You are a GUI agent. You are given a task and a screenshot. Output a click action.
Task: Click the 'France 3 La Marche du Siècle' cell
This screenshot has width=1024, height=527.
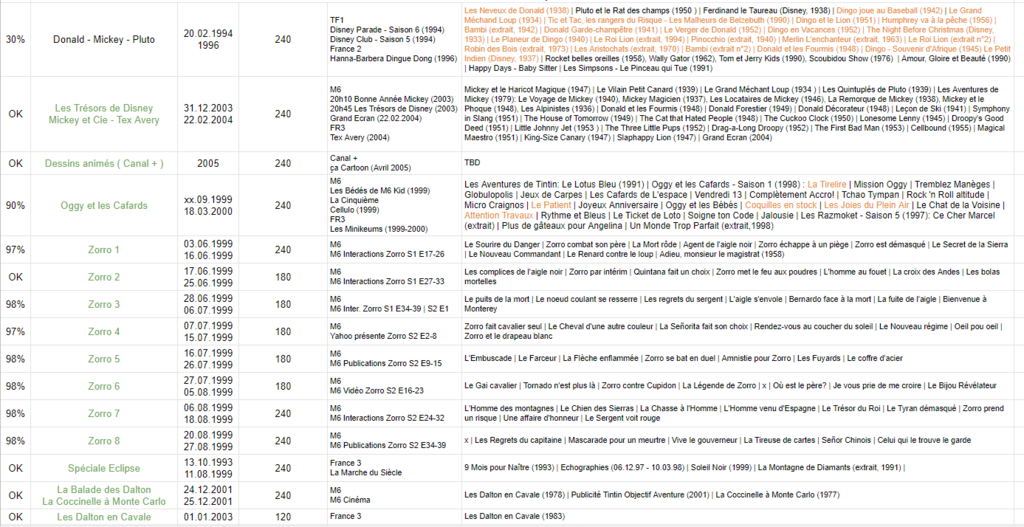(394, 469)
